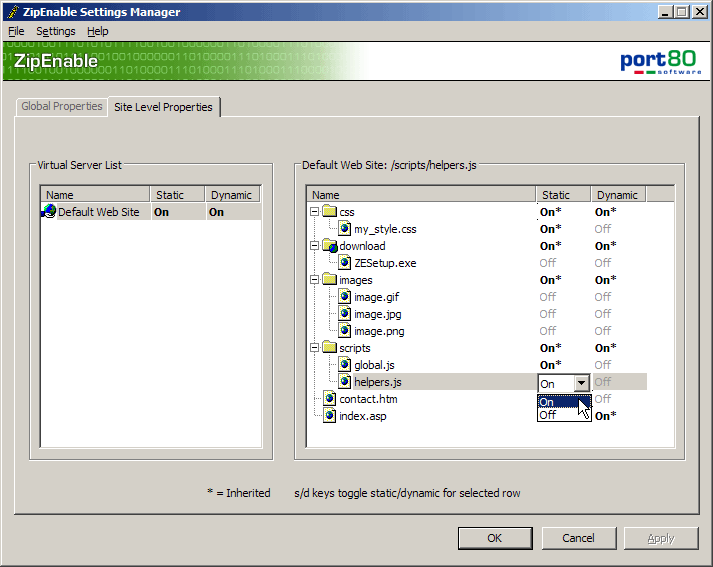Click the index.asp file icon

click(330, 416)
